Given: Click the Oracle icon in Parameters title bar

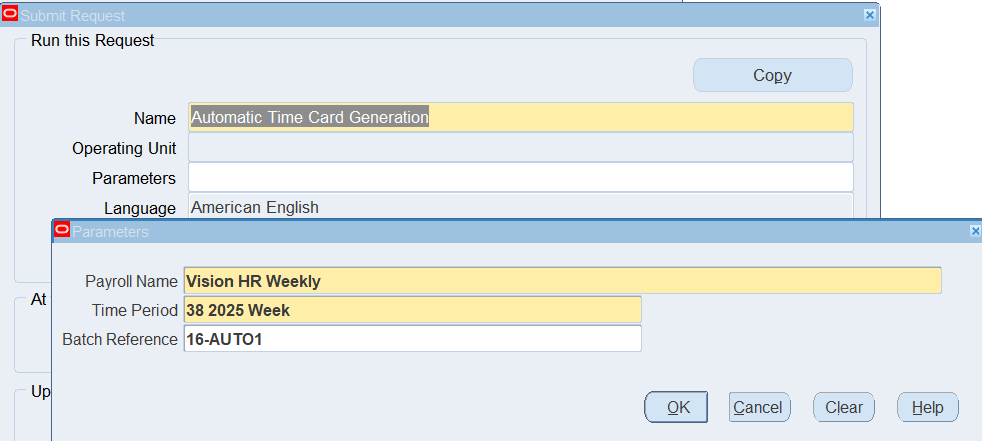Looking at the screenshot, I should coord(61,231).
